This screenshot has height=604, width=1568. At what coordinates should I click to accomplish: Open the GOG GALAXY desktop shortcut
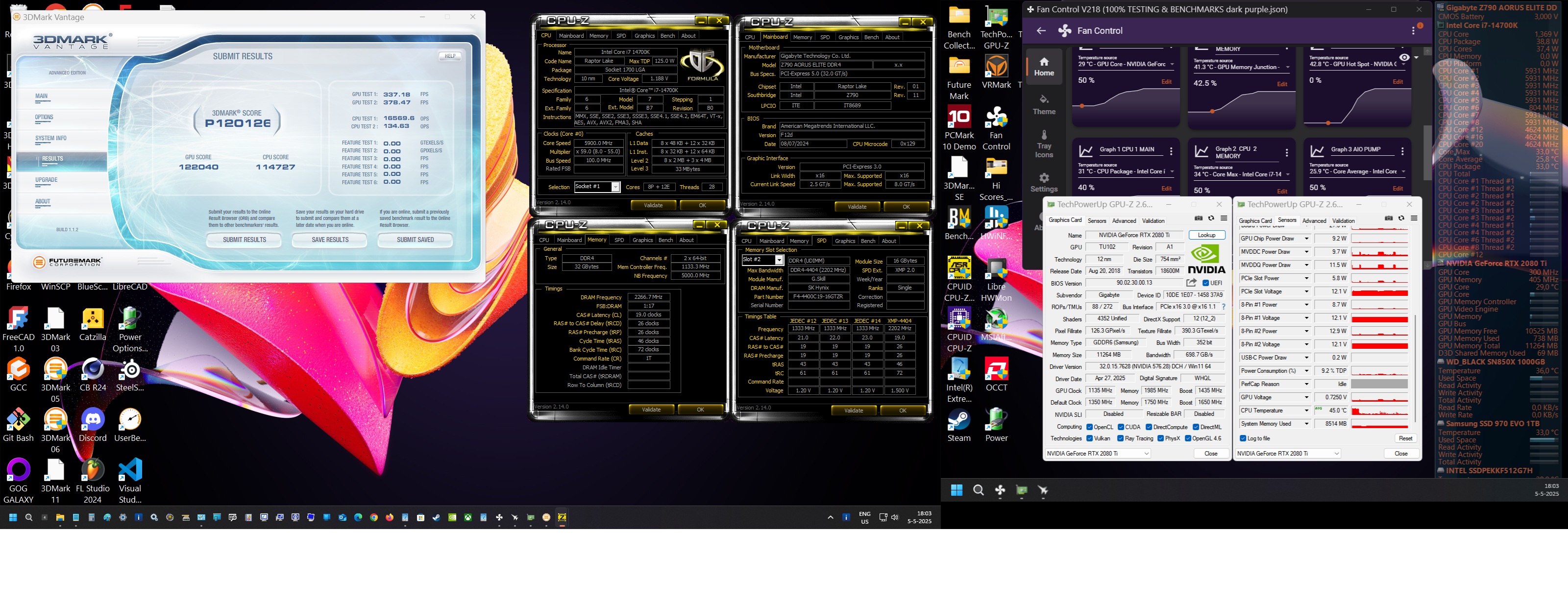point(18,481)
